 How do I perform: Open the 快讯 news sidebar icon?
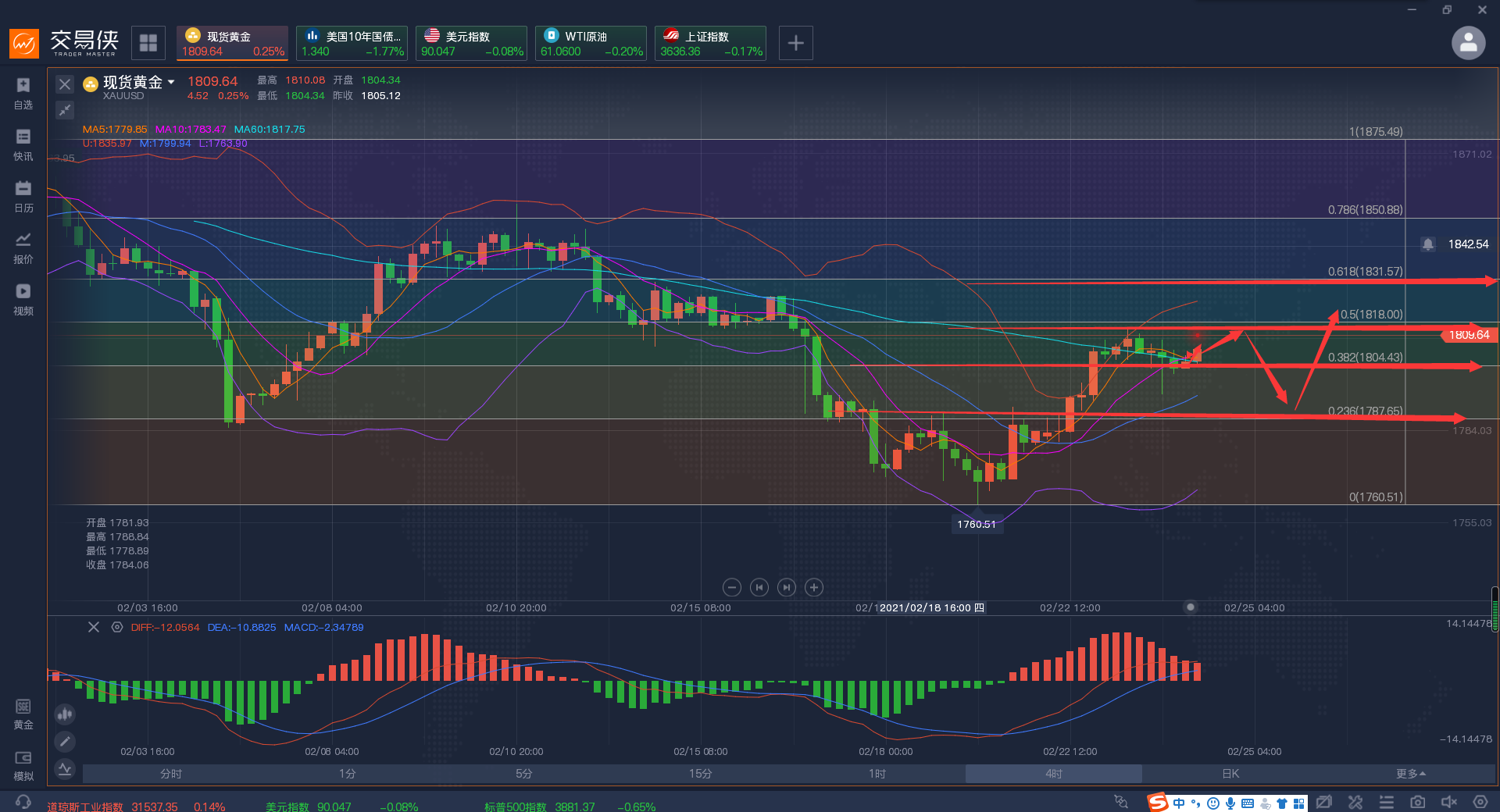(23, 144)
